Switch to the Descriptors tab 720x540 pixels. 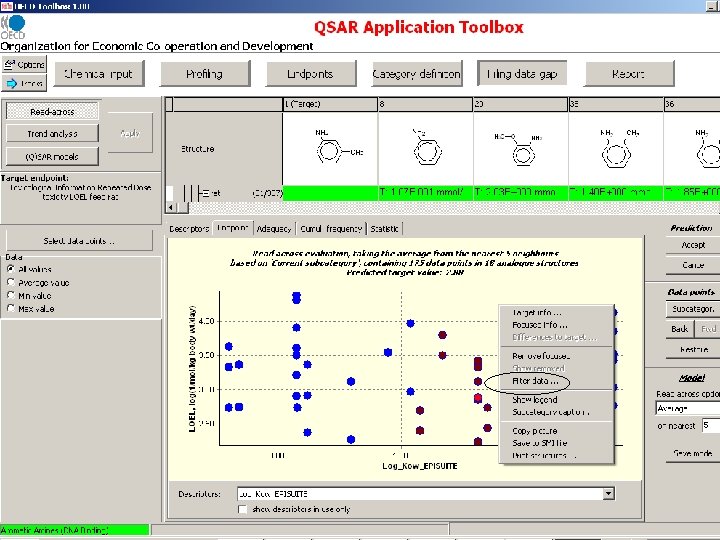click(189, 228)
